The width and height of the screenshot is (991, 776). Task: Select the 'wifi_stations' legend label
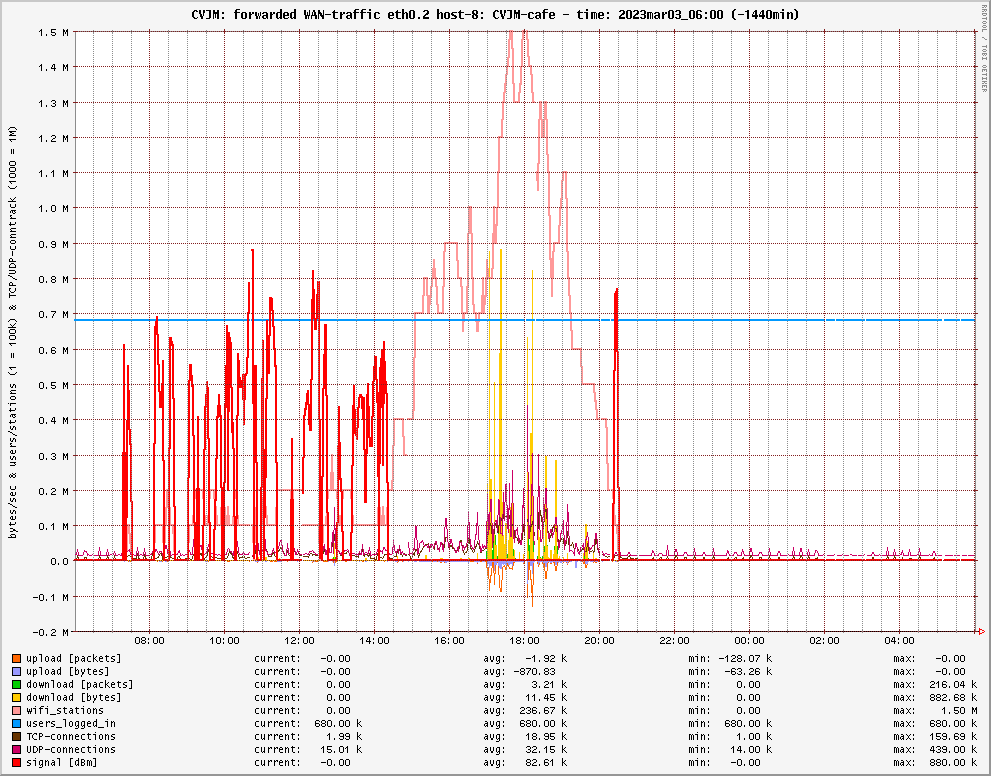point(64,710)
